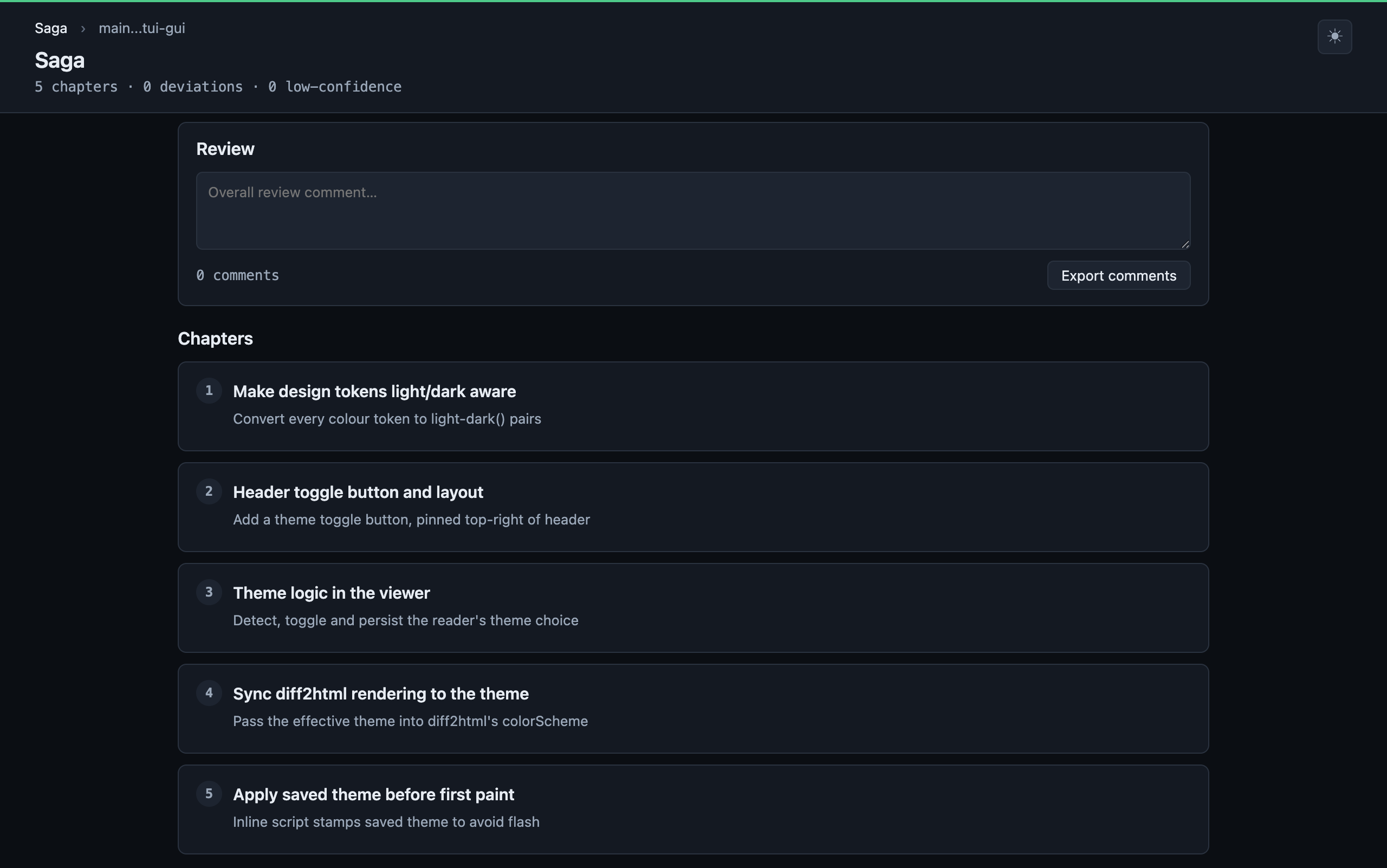The image size is (1387, 868).
Task: Click the chapter number 2 badge
Action: pyautogui.click(x=209, y=491)
